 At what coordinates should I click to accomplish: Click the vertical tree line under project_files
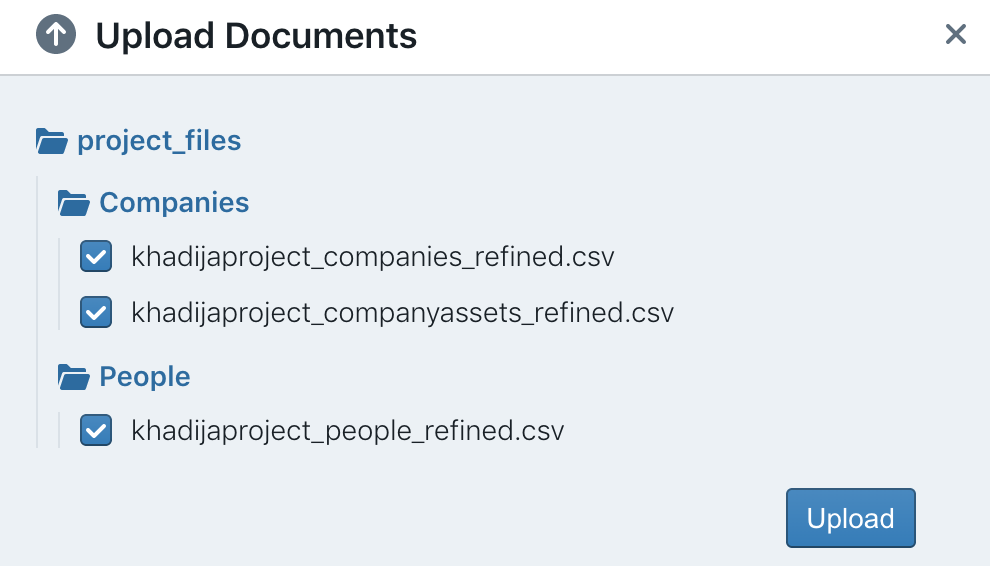tap(37, 312)
